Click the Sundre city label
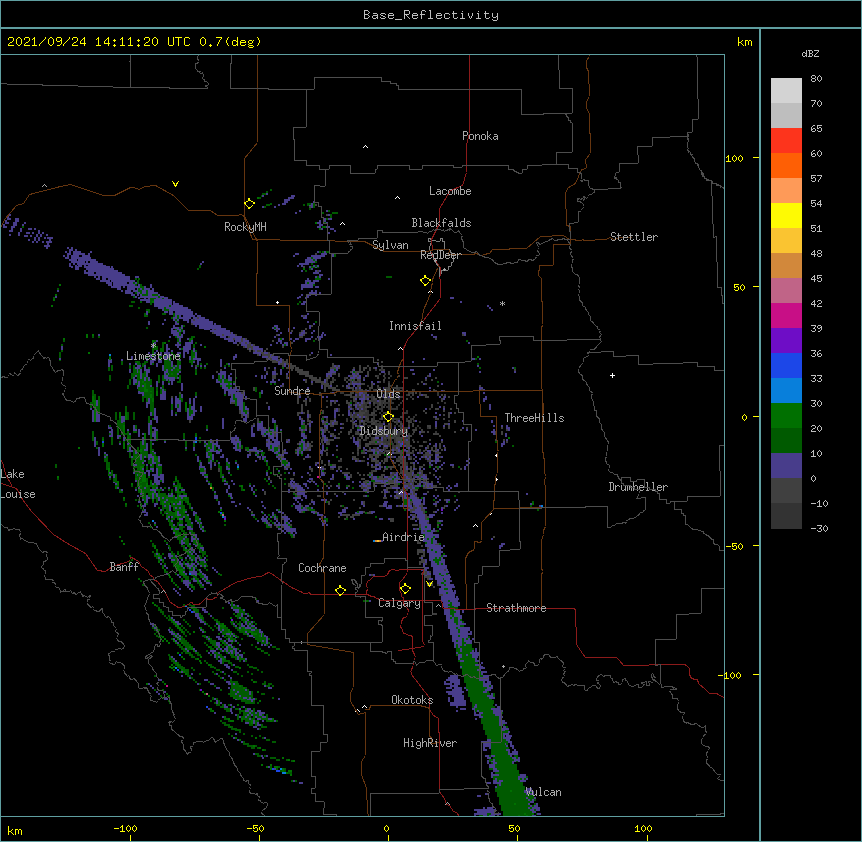 tap(292, 391)
